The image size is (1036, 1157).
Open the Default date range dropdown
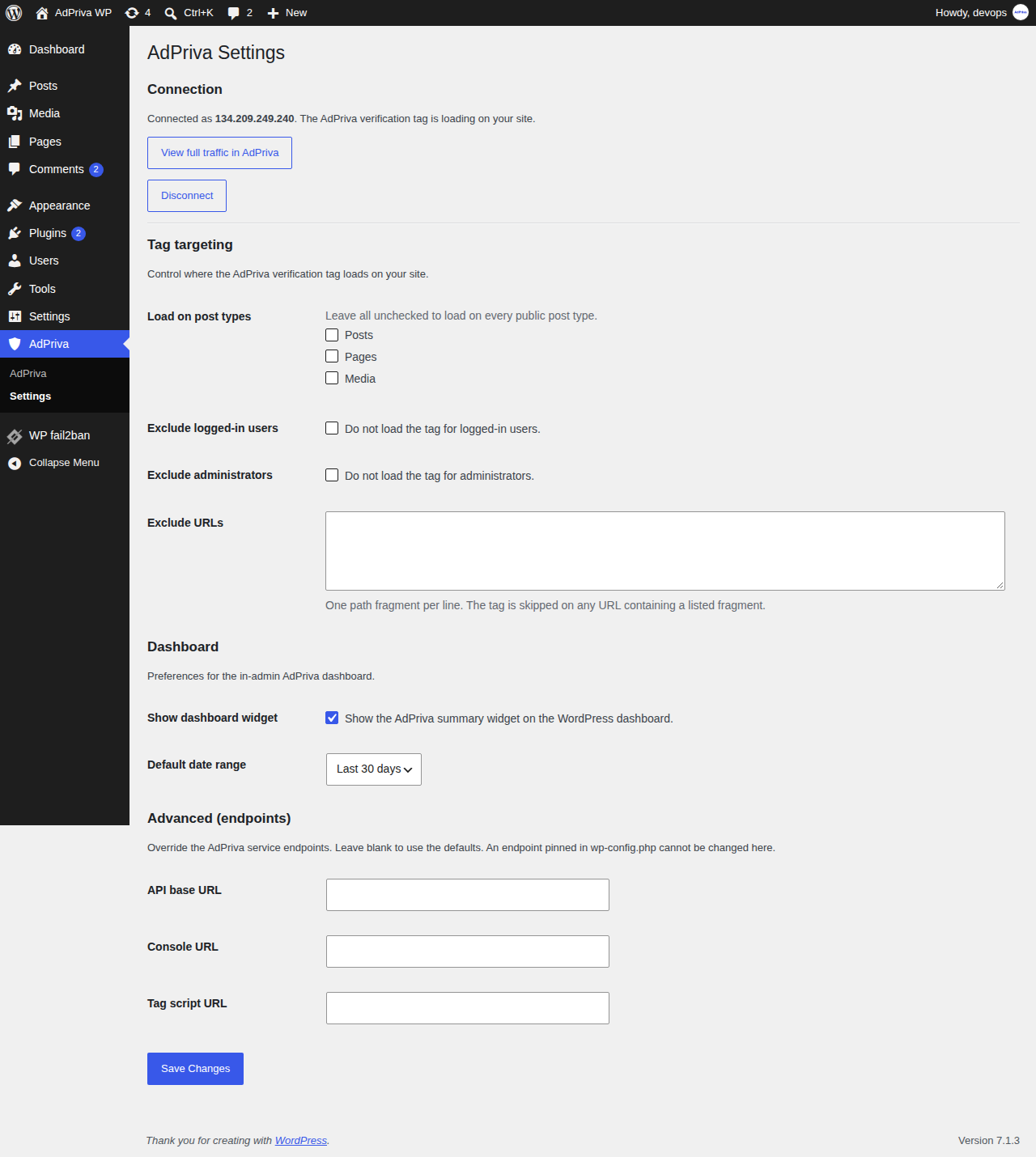pos(374,769)
